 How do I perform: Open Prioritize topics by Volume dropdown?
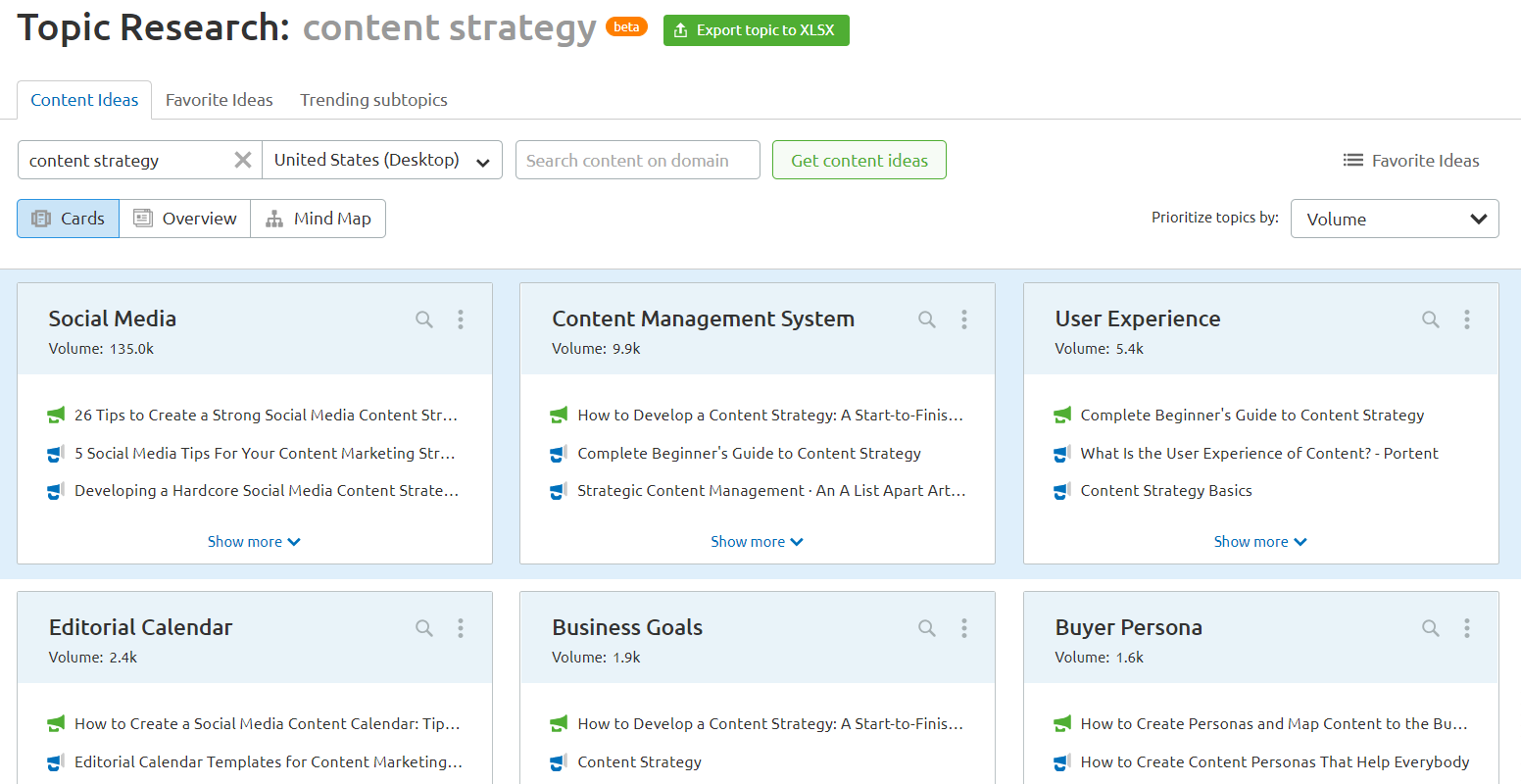pyautogui.click(x=1395, y=219)
